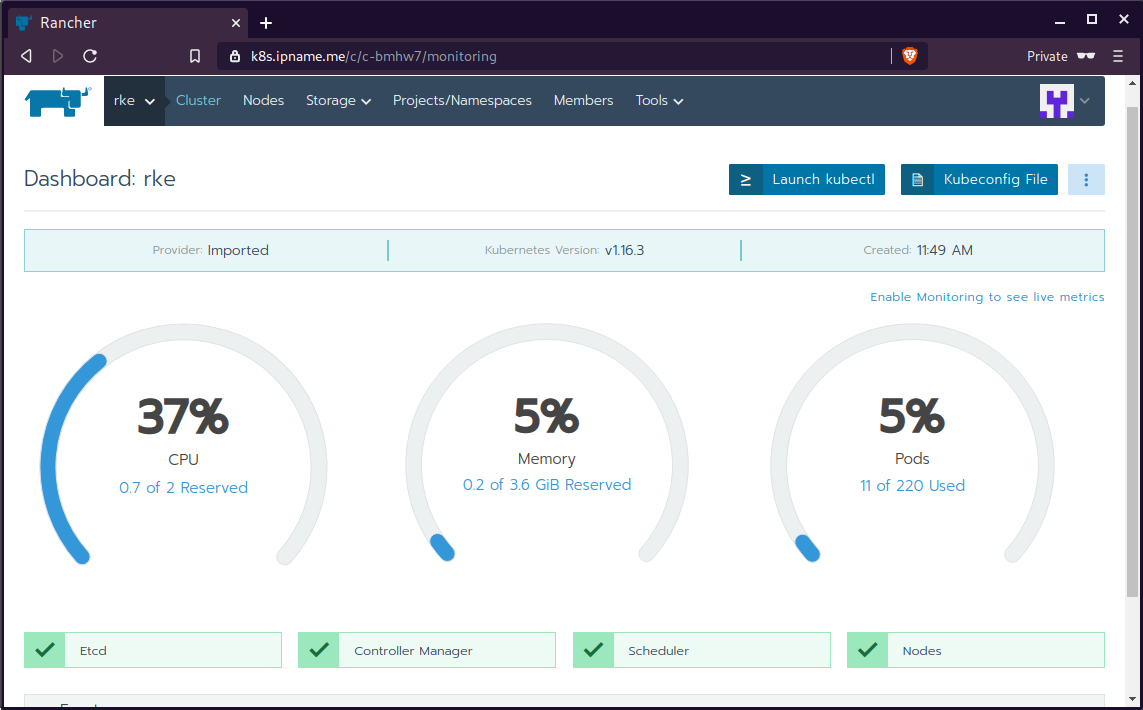This screenshot has height=710, width=1143.
Task: Click the vertical ellipsis actions button
Action: [1086, 180]
